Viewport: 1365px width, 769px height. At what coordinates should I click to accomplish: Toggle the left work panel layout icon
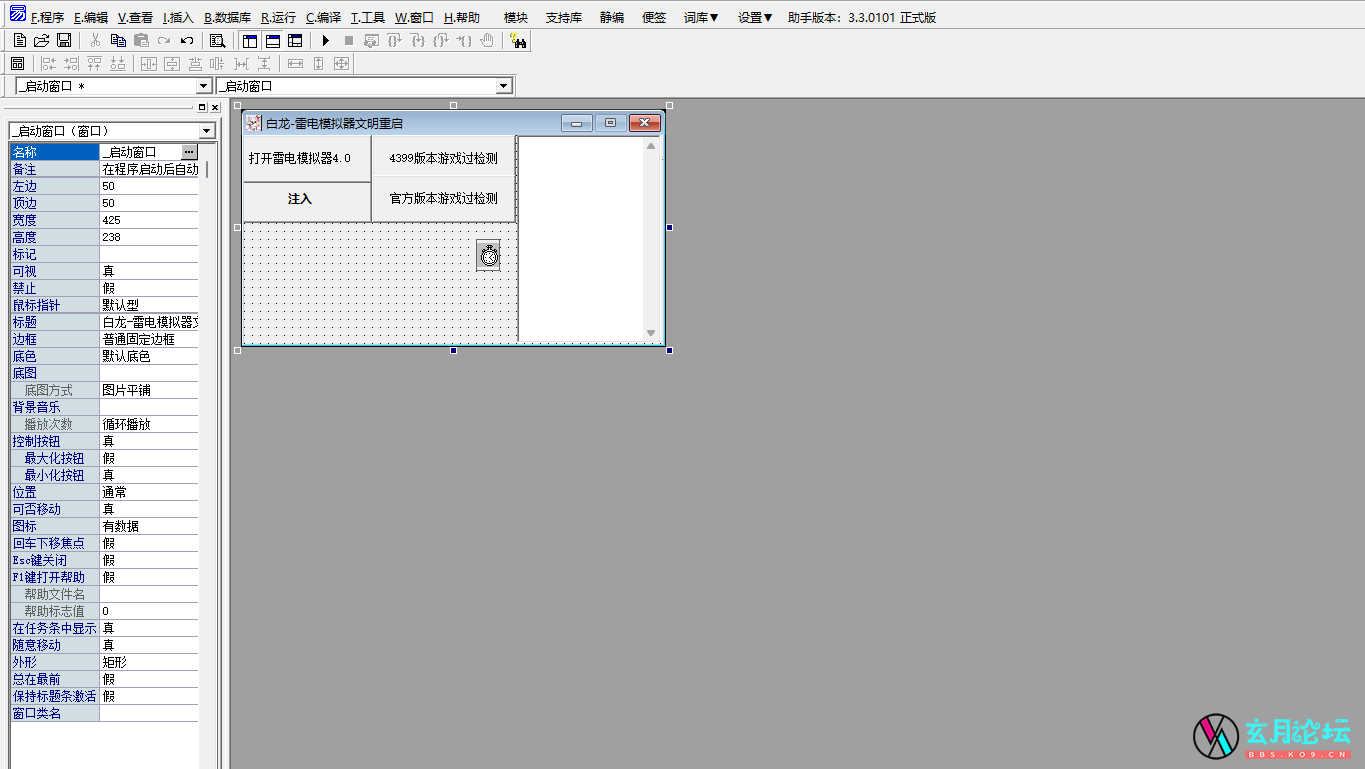pyautogui.click(x=249, y=41)
